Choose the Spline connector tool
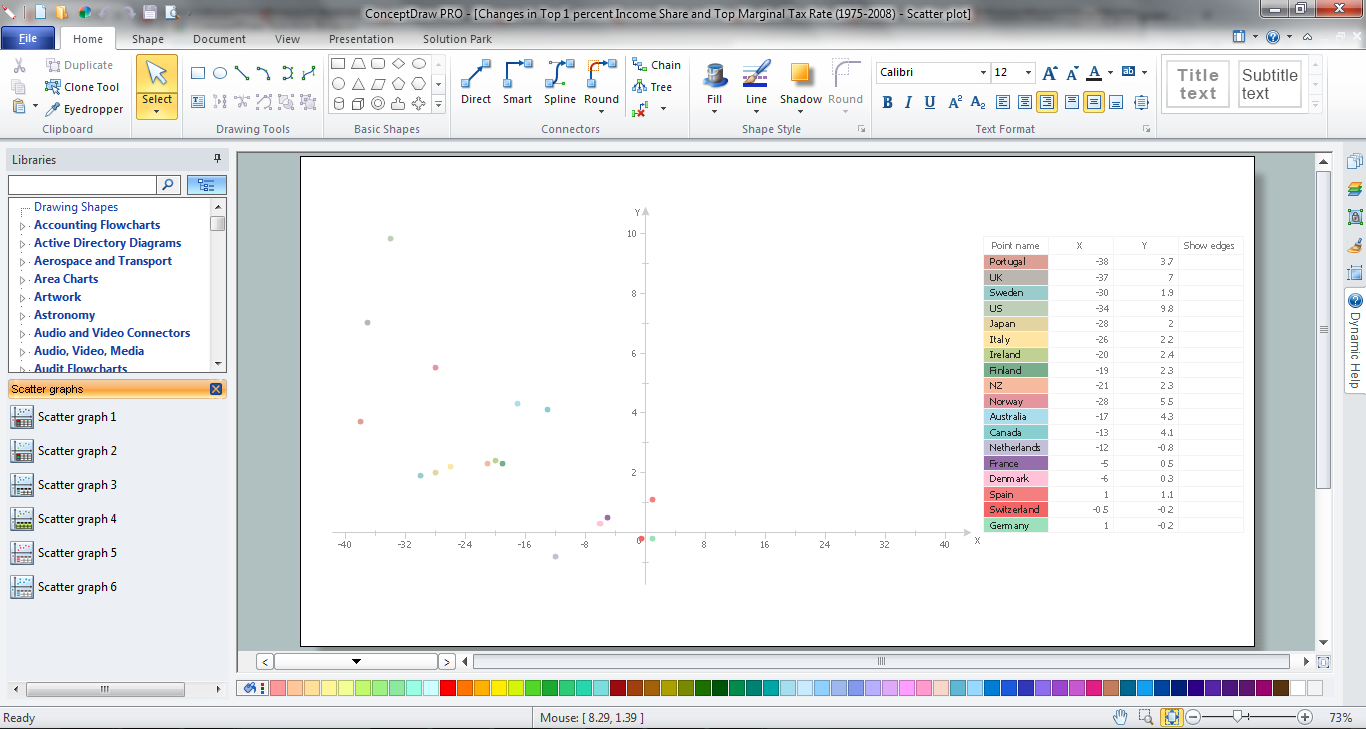 point(559,82)
